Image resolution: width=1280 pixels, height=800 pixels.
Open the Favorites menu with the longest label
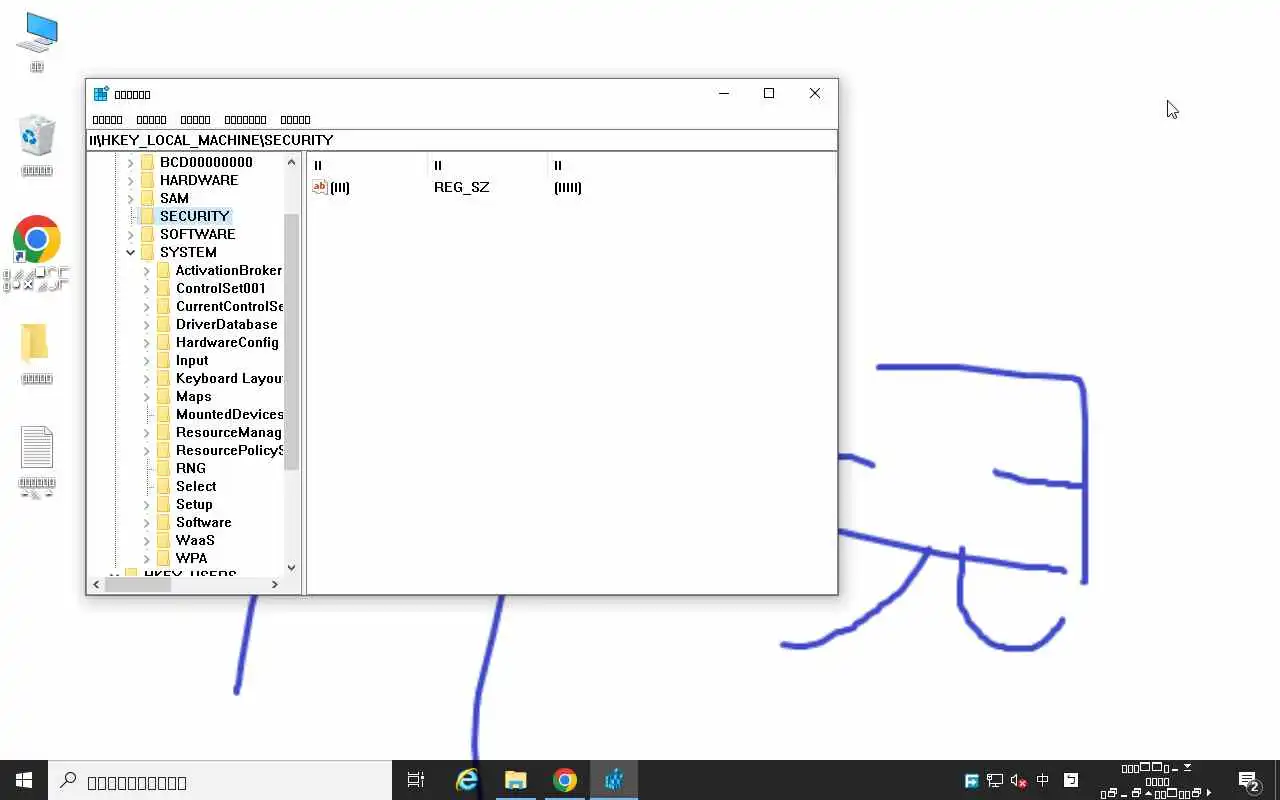pos(245,119)
